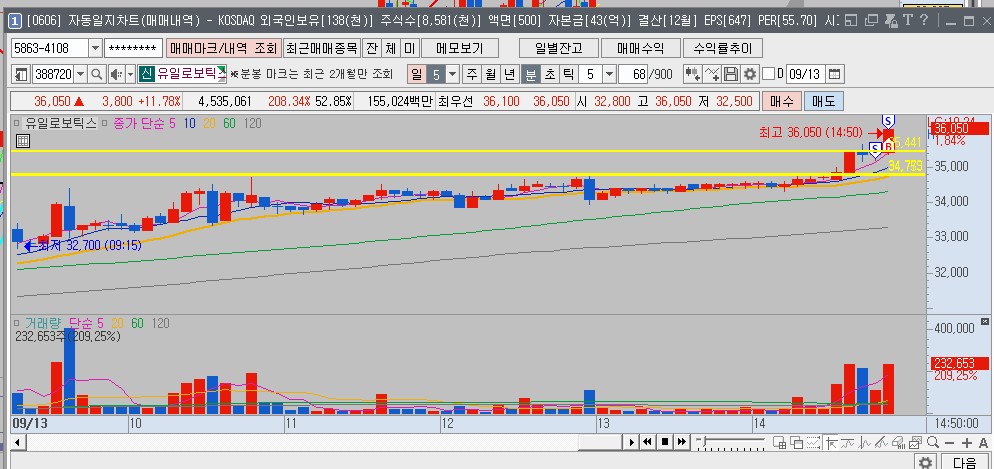Image resolution: width=994 pixels, height=469 pixels.
Task: Open 매매수익 trading profit
Action: pos(640,48)
